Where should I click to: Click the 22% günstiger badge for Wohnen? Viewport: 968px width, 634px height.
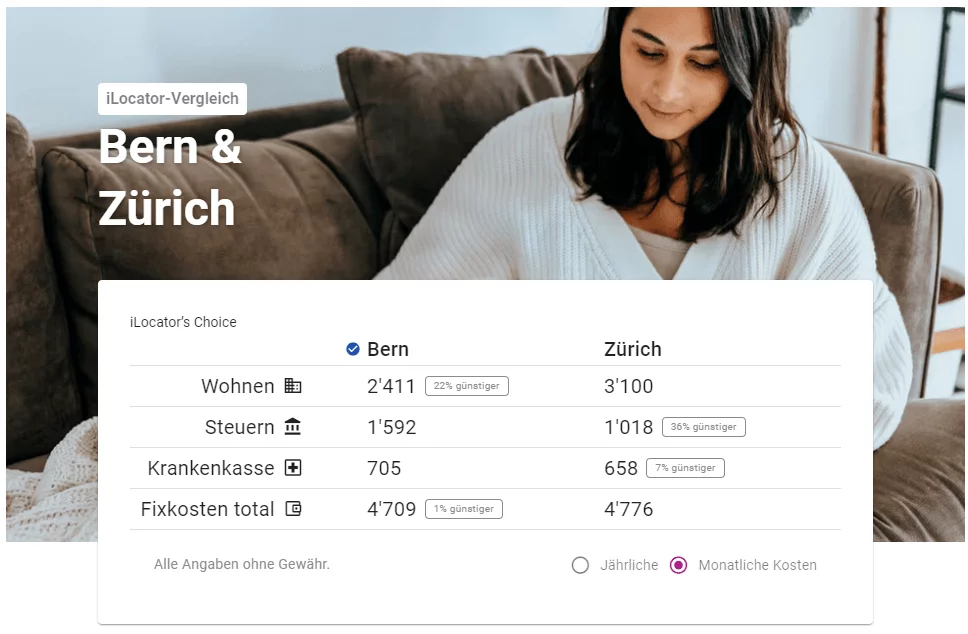[x=467, y=386]
